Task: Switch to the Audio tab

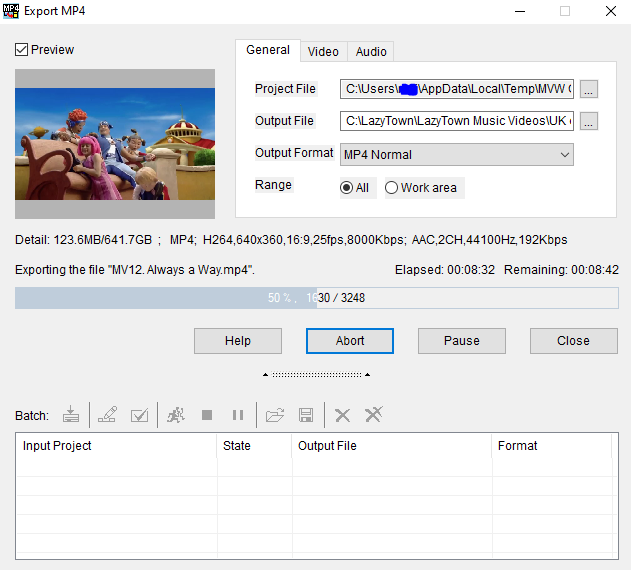Action: click(x=371, y=52)
